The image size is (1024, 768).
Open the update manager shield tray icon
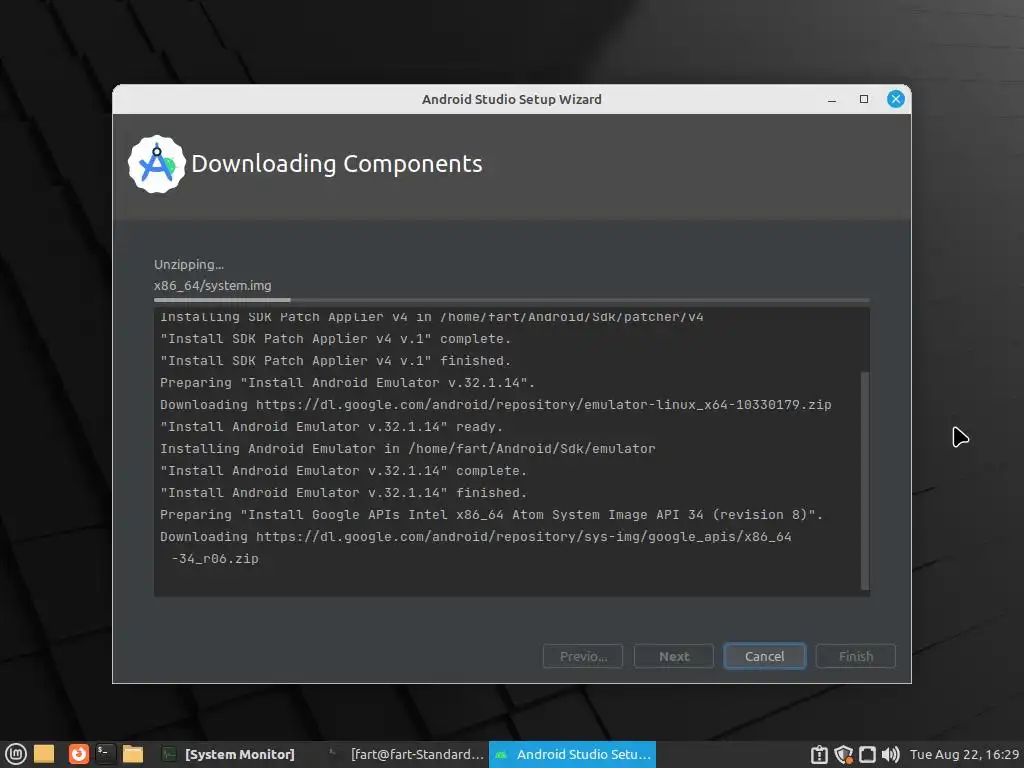[x=843, y=755]
